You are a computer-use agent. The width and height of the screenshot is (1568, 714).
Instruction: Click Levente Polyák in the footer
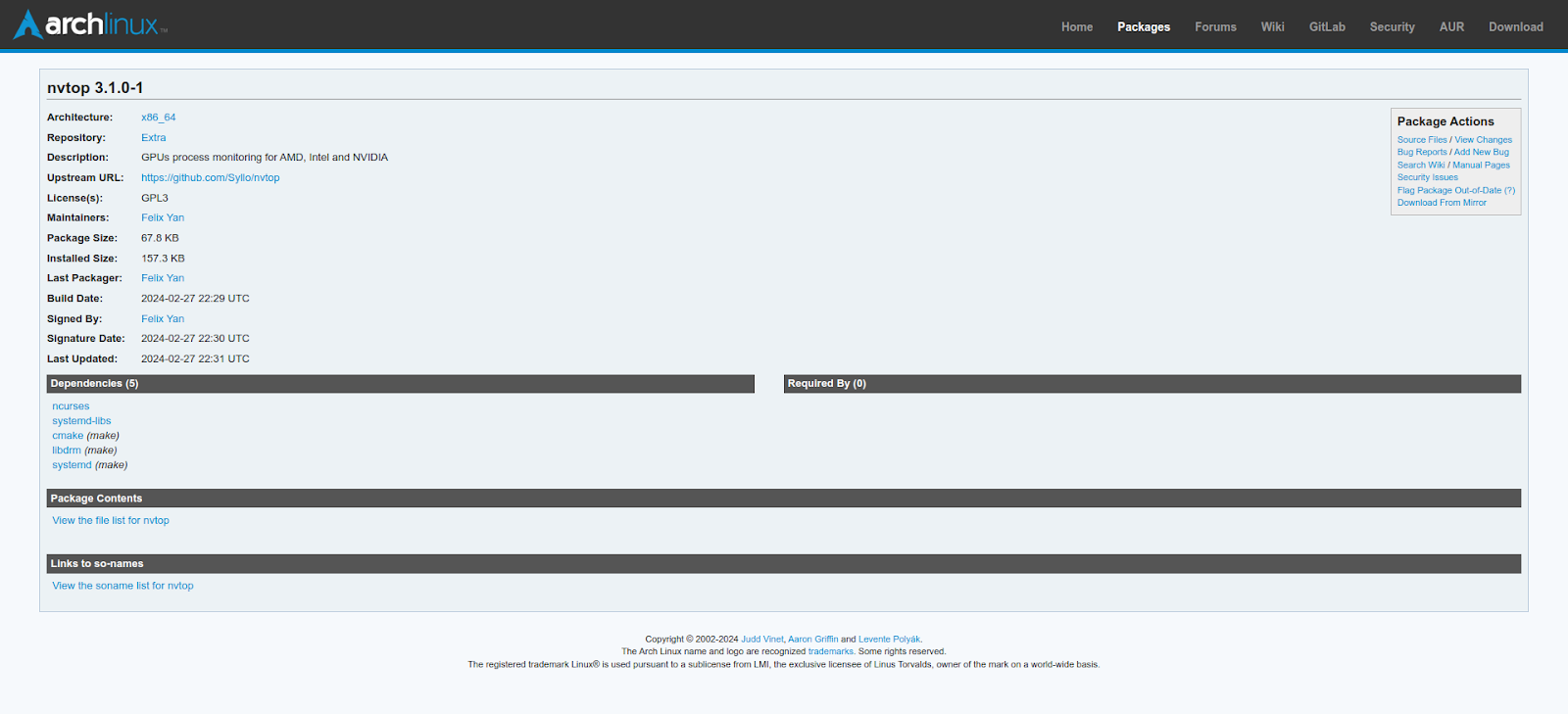click(889, 640)
